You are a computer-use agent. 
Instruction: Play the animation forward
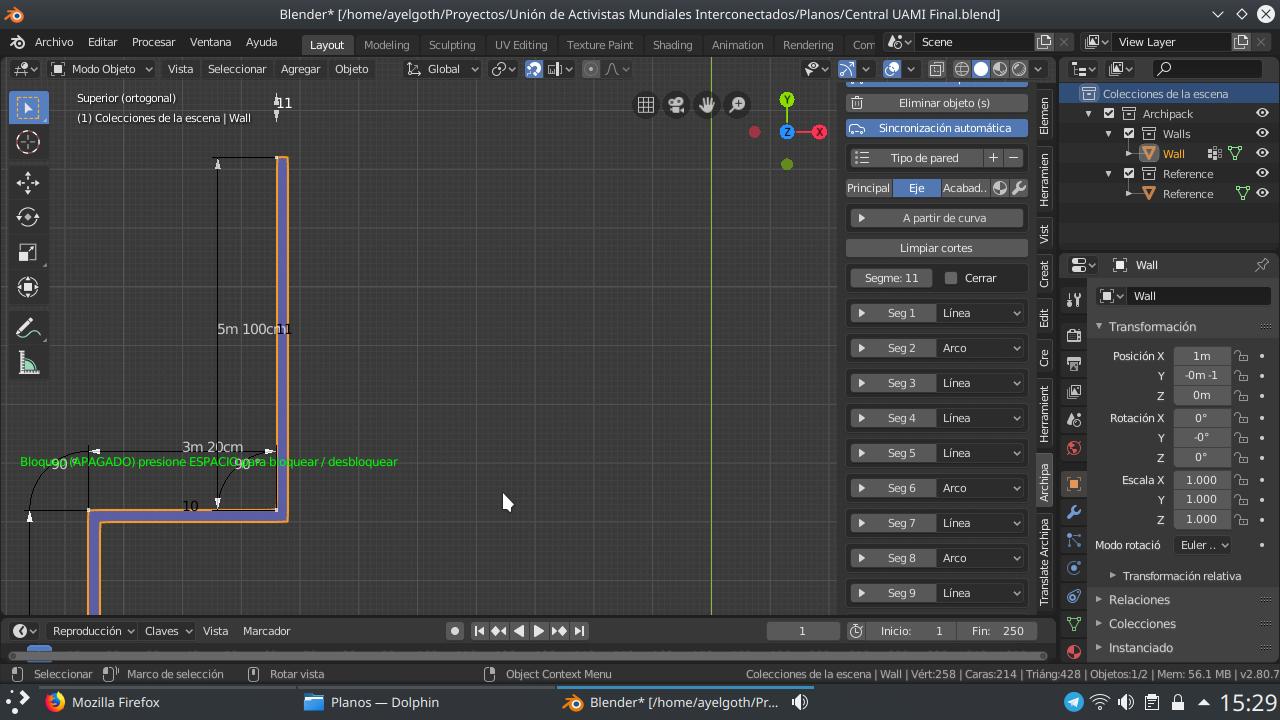click(x=538, y=631)
